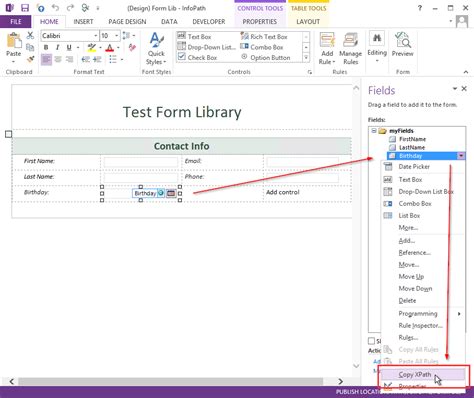Click the Redo arrow in quick access toolbar
474x398 pixels.
tap(70, 8)
